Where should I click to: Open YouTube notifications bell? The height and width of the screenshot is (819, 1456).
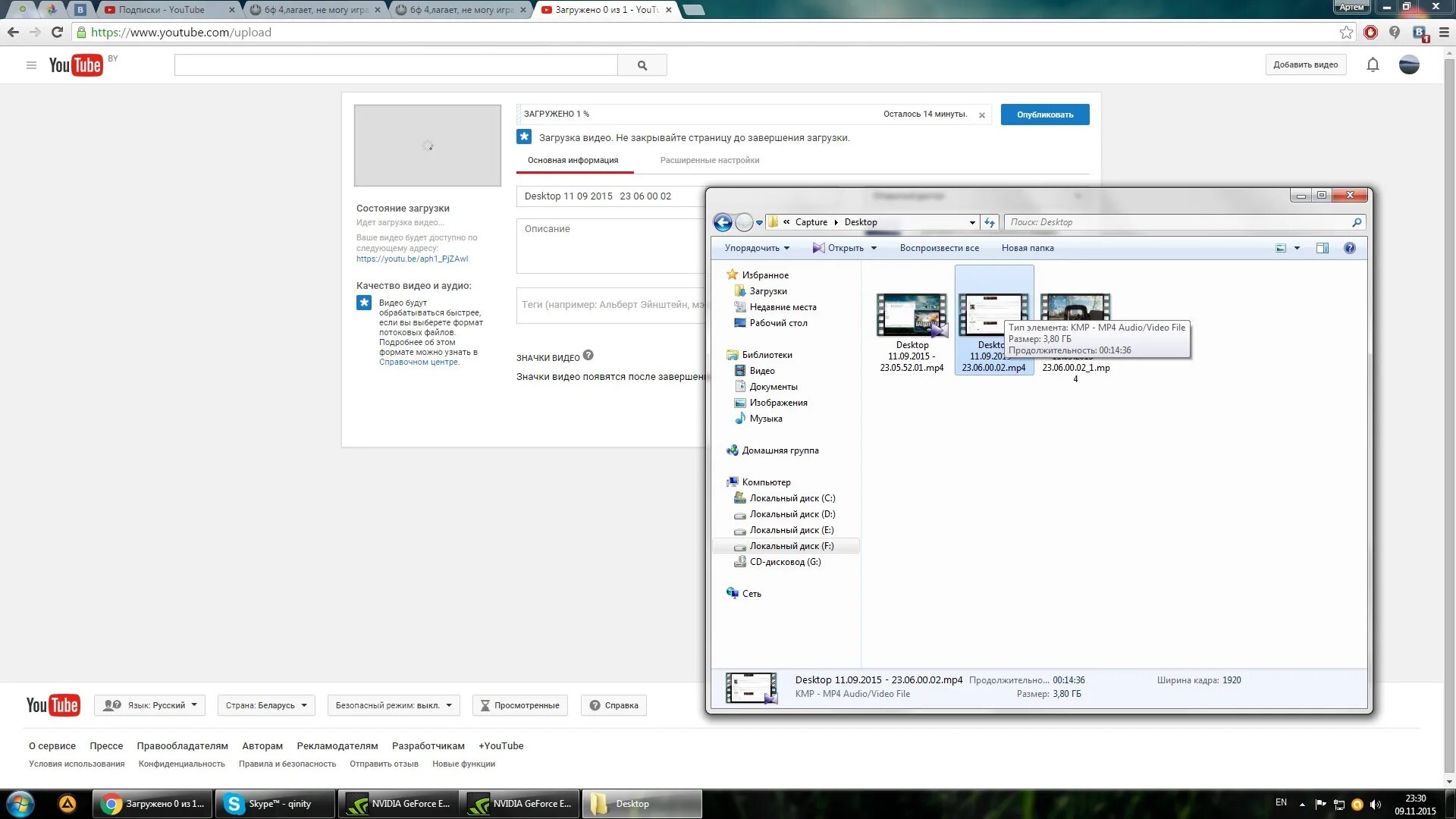(1373, 65)
